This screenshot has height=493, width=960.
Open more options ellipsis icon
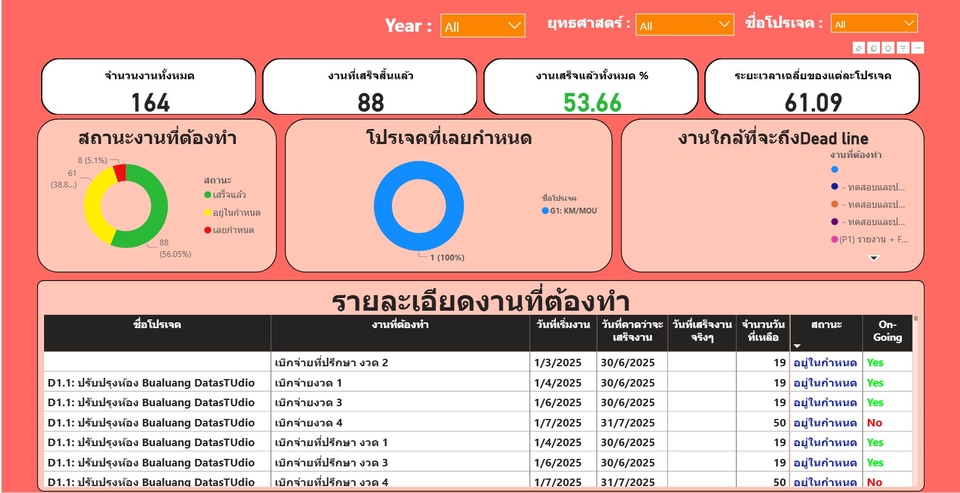click(918, 48)
